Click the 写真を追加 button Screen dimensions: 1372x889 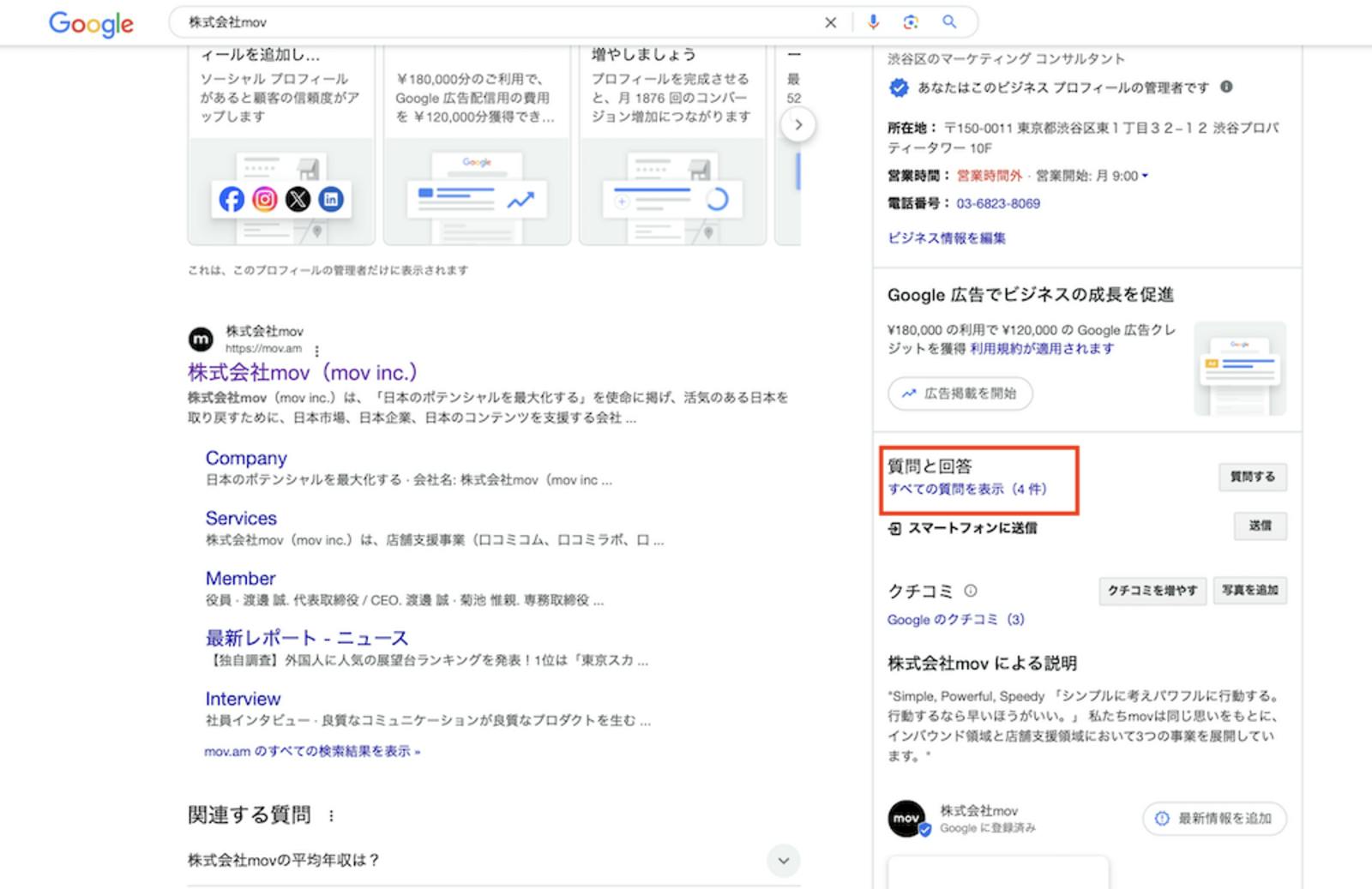click(1249, 591)
